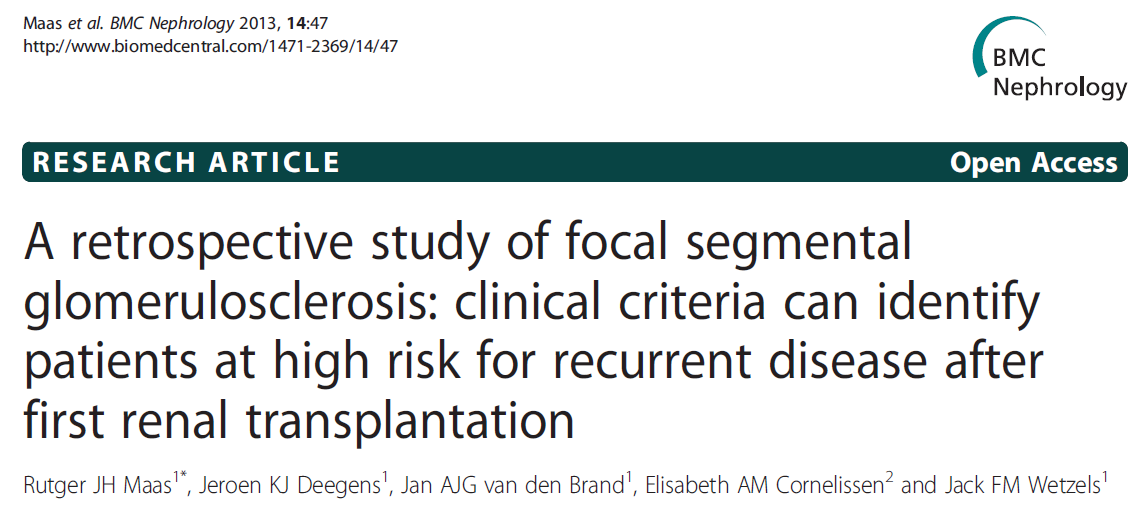Click affiliation superscript 2 after Cornelissen
The width and height of the screenshot is (1139, 515).
pos(888,480)
